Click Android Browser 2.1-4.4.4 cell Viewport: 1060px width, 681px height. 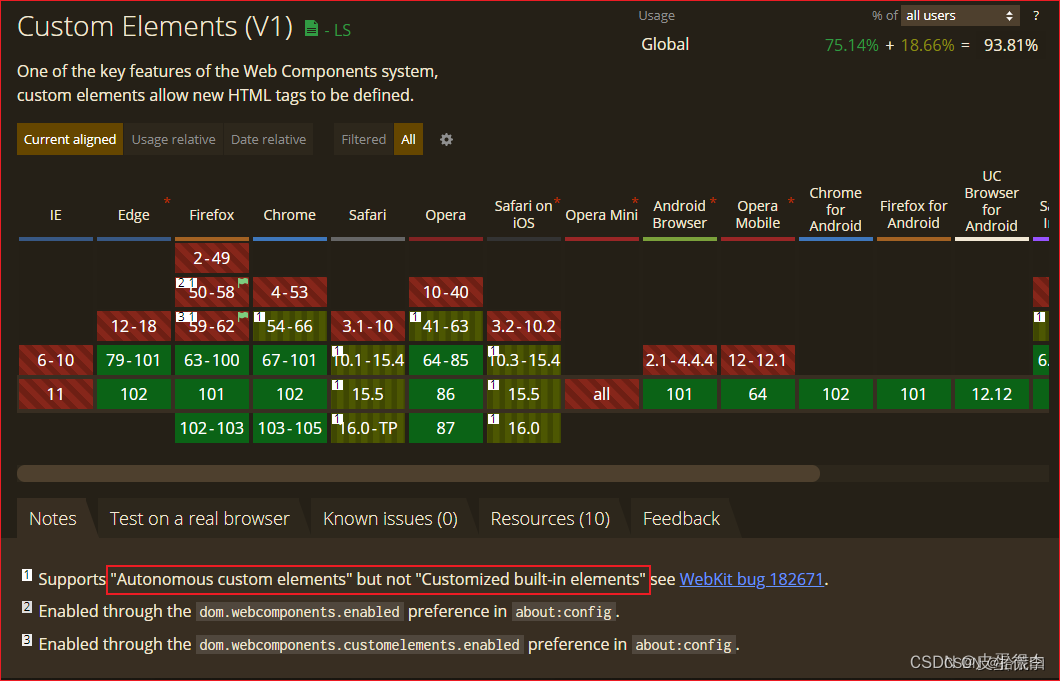click(x=679, y=360)
